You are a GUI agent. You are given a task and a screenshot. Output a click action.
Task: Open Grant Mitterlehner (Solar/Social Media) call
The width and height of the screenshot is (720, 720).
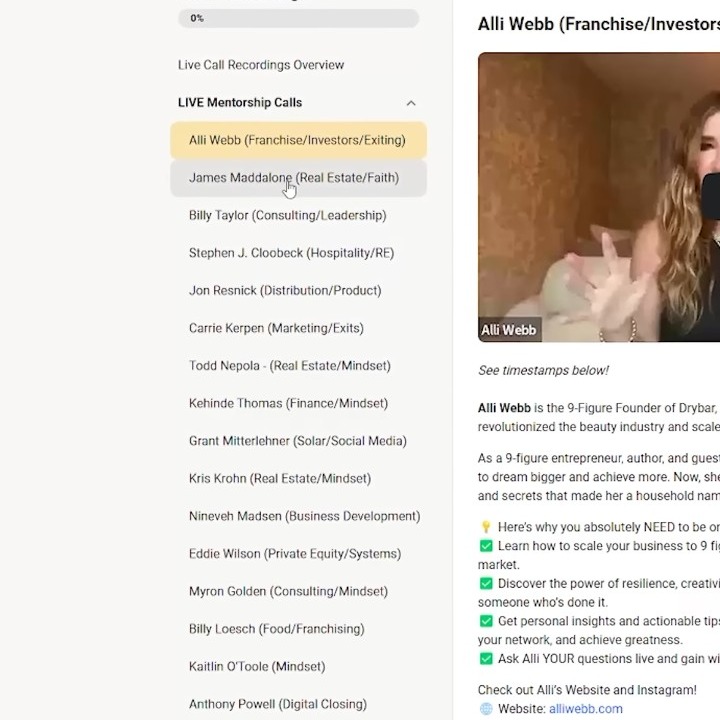[x=297, y=441]
